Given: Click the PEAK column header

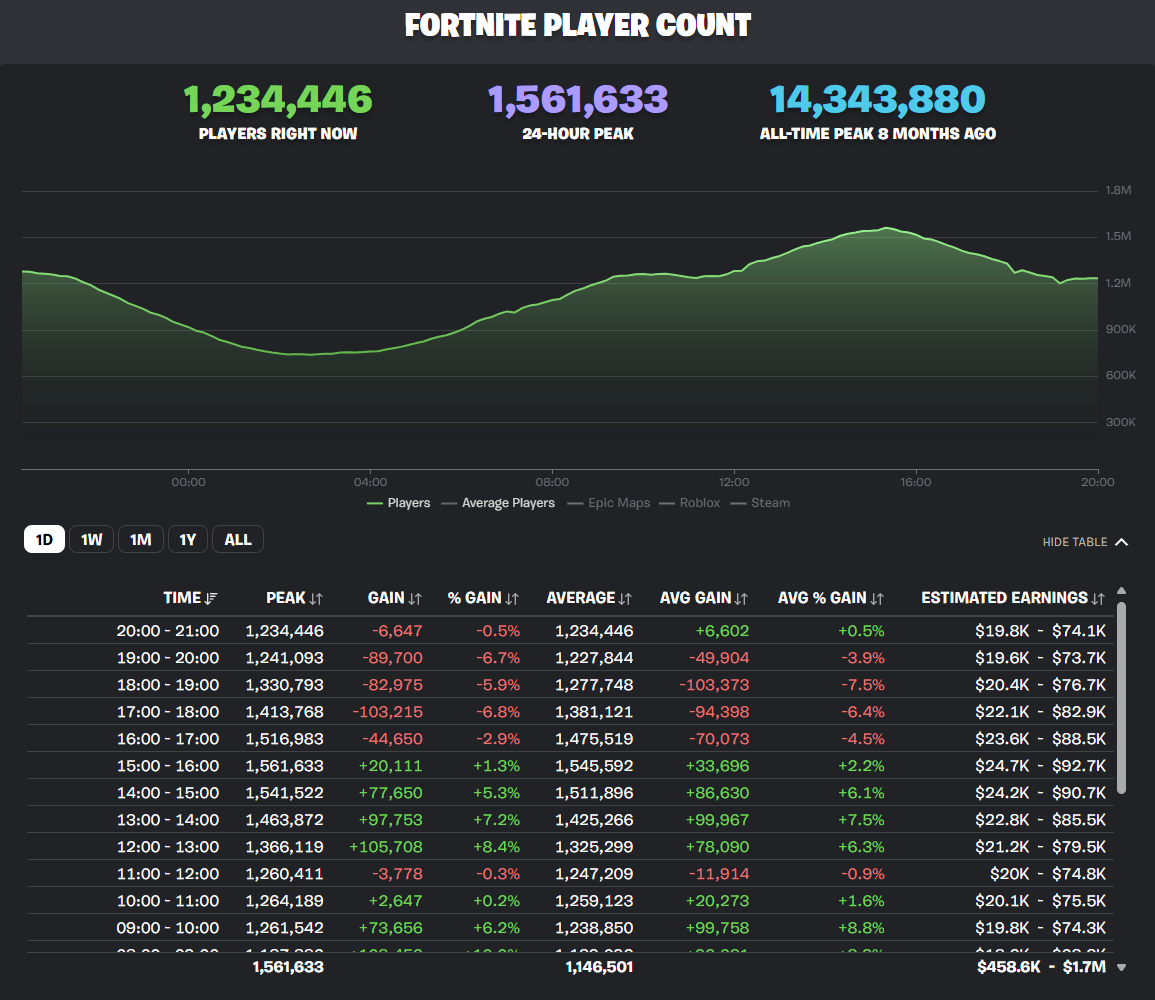Looking at the screenshot, I should coord(286,598).
